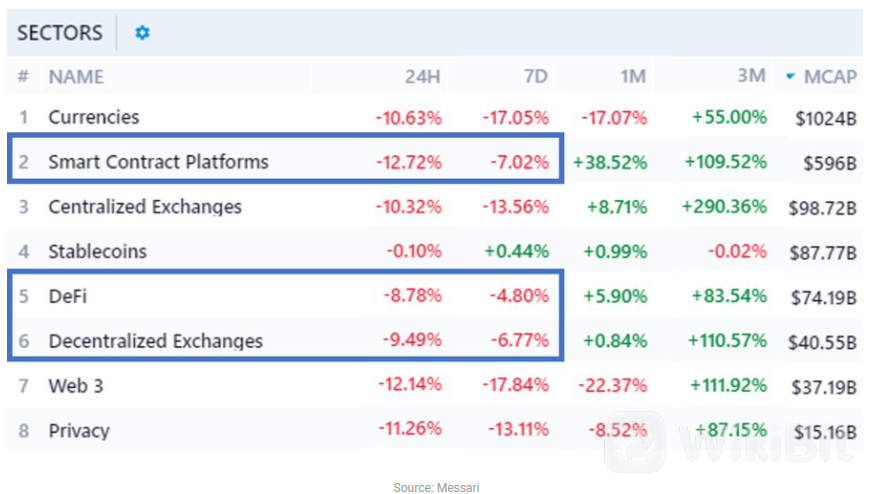Open the Web 3 sector row
The width and height of the screenshot is (869, 494).
(x=76, y=385)
